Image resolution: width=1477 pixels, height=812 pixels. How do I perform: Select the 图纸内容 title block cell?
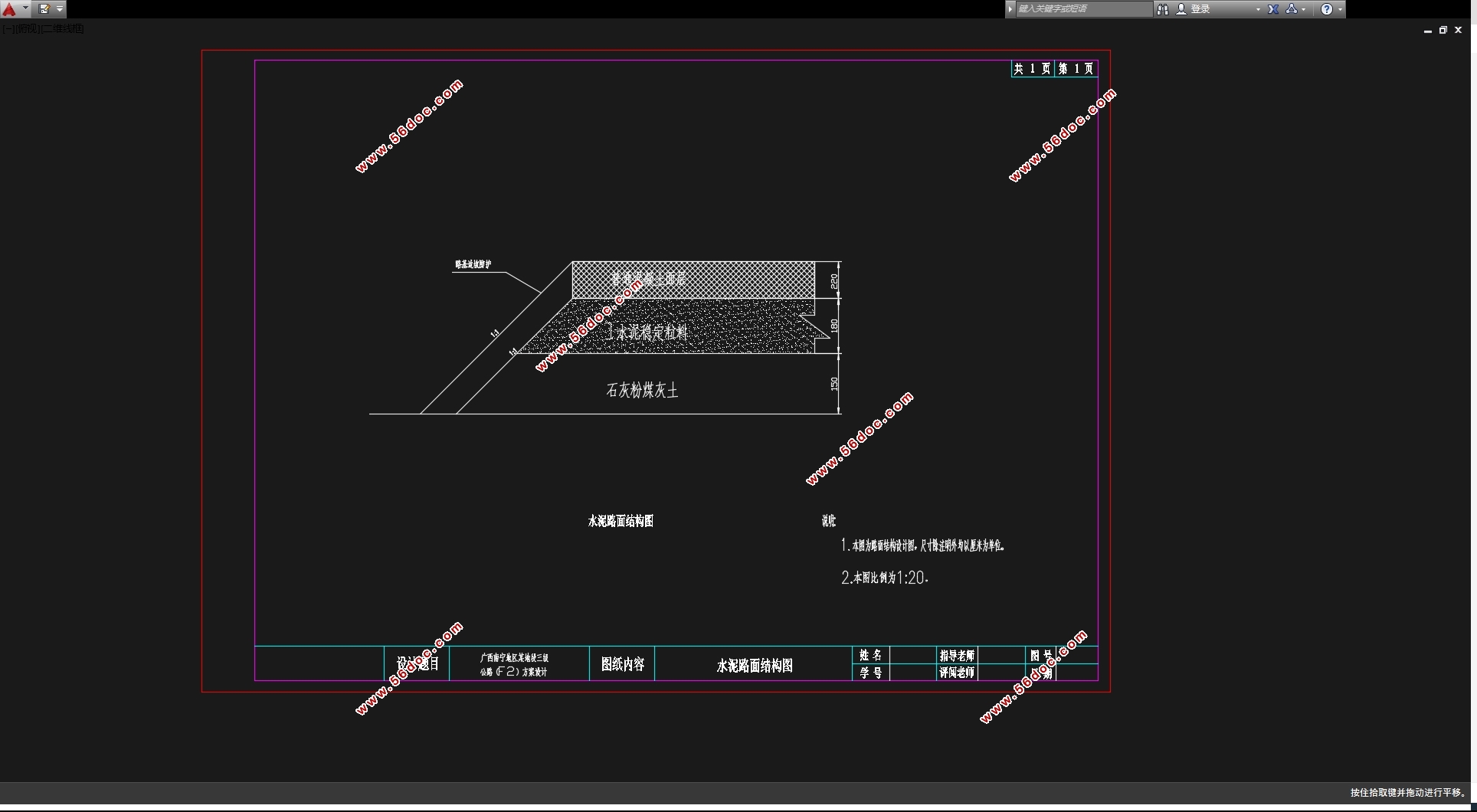(622, 664)
